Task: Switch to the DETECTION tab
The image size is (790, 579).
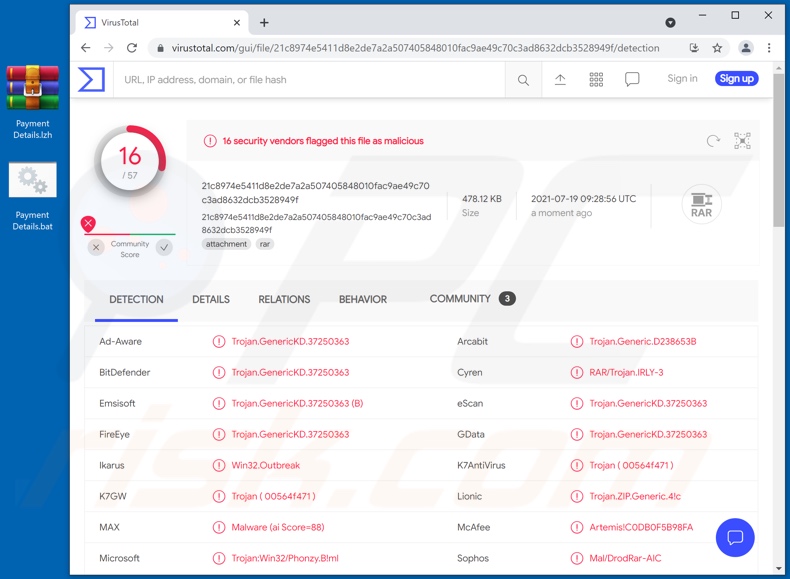Action: tap(136, 299)
